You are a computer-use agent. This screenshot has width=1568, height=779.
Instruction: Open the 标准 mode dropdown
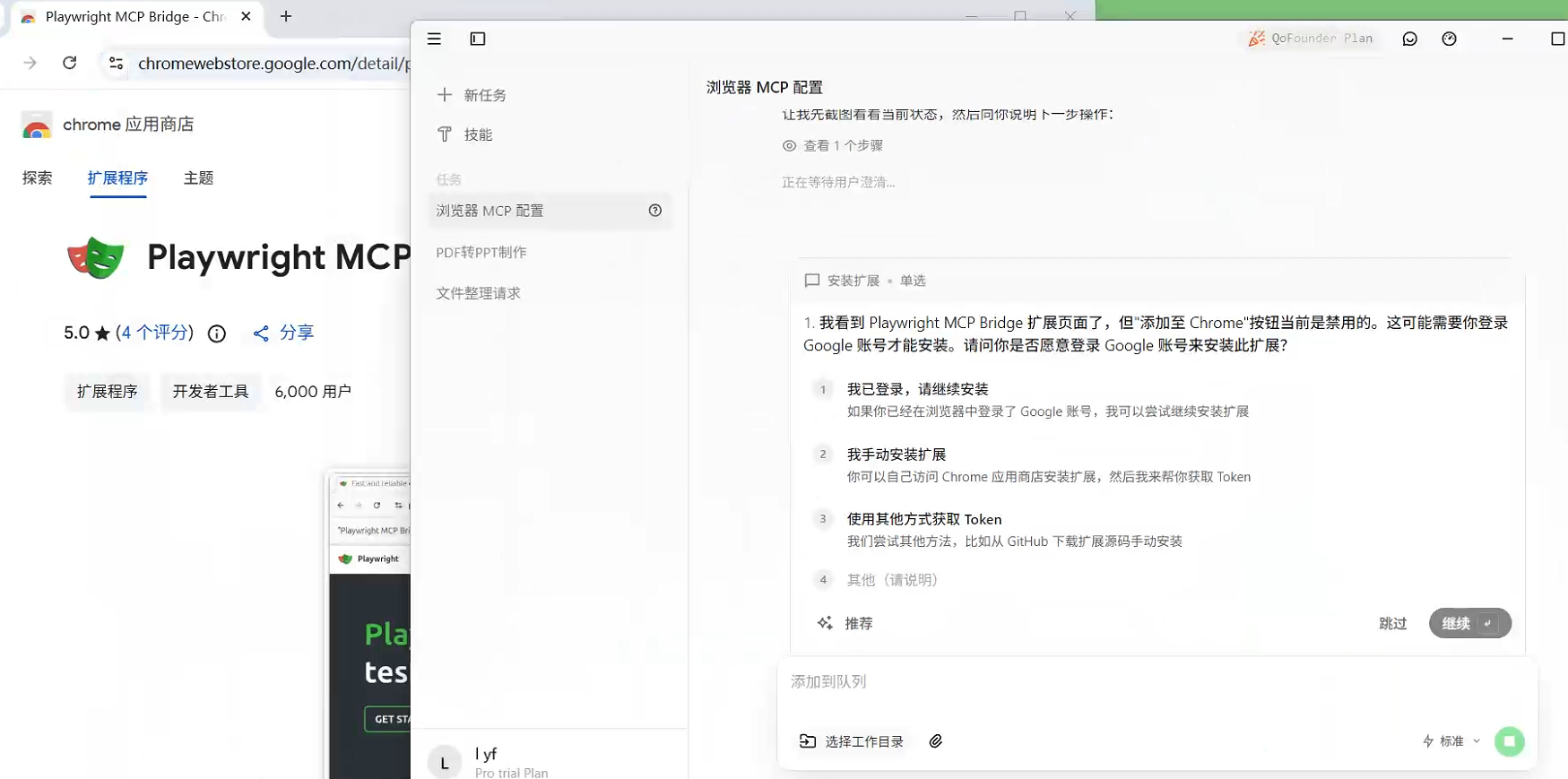[1451, 741]
